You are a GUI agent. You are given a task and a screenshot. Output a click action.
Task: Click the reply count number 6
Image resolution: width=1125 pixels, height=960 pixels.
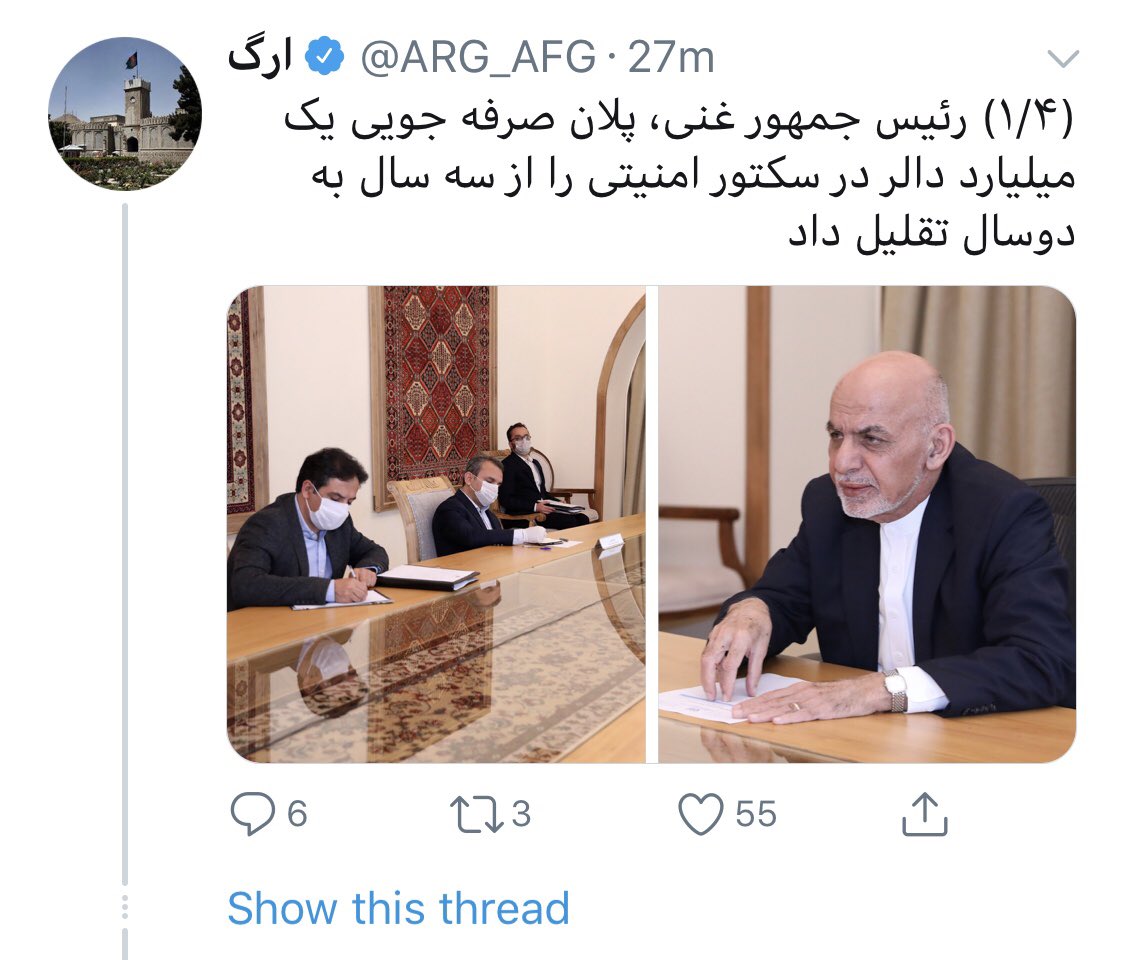click(x=297, y=814)
